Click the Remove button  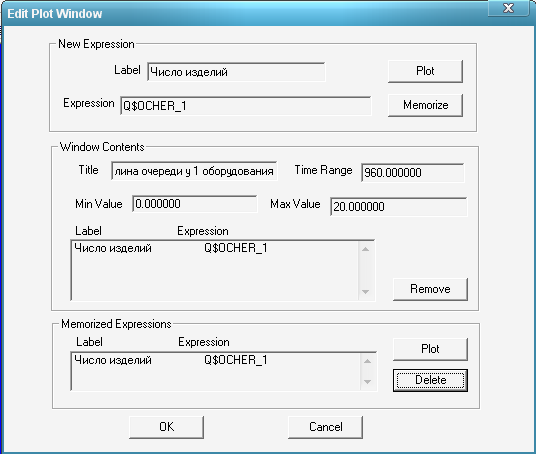click(430, 289)
